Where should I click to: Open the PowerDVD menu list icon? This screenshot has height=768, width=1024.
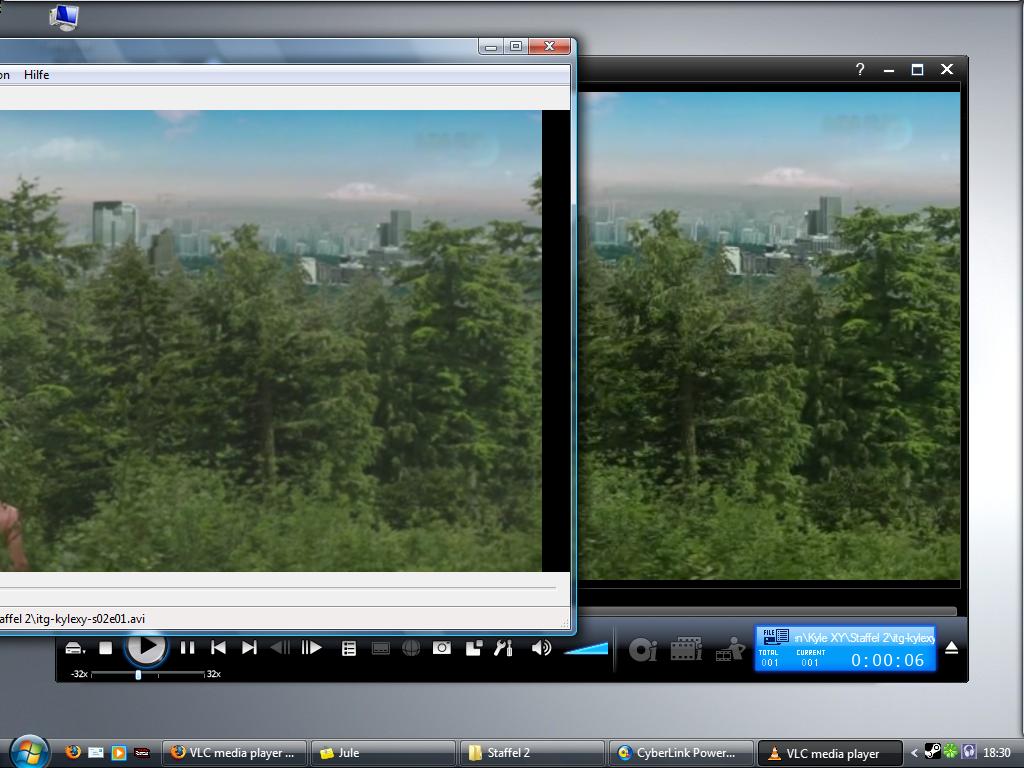coord(349,648)
